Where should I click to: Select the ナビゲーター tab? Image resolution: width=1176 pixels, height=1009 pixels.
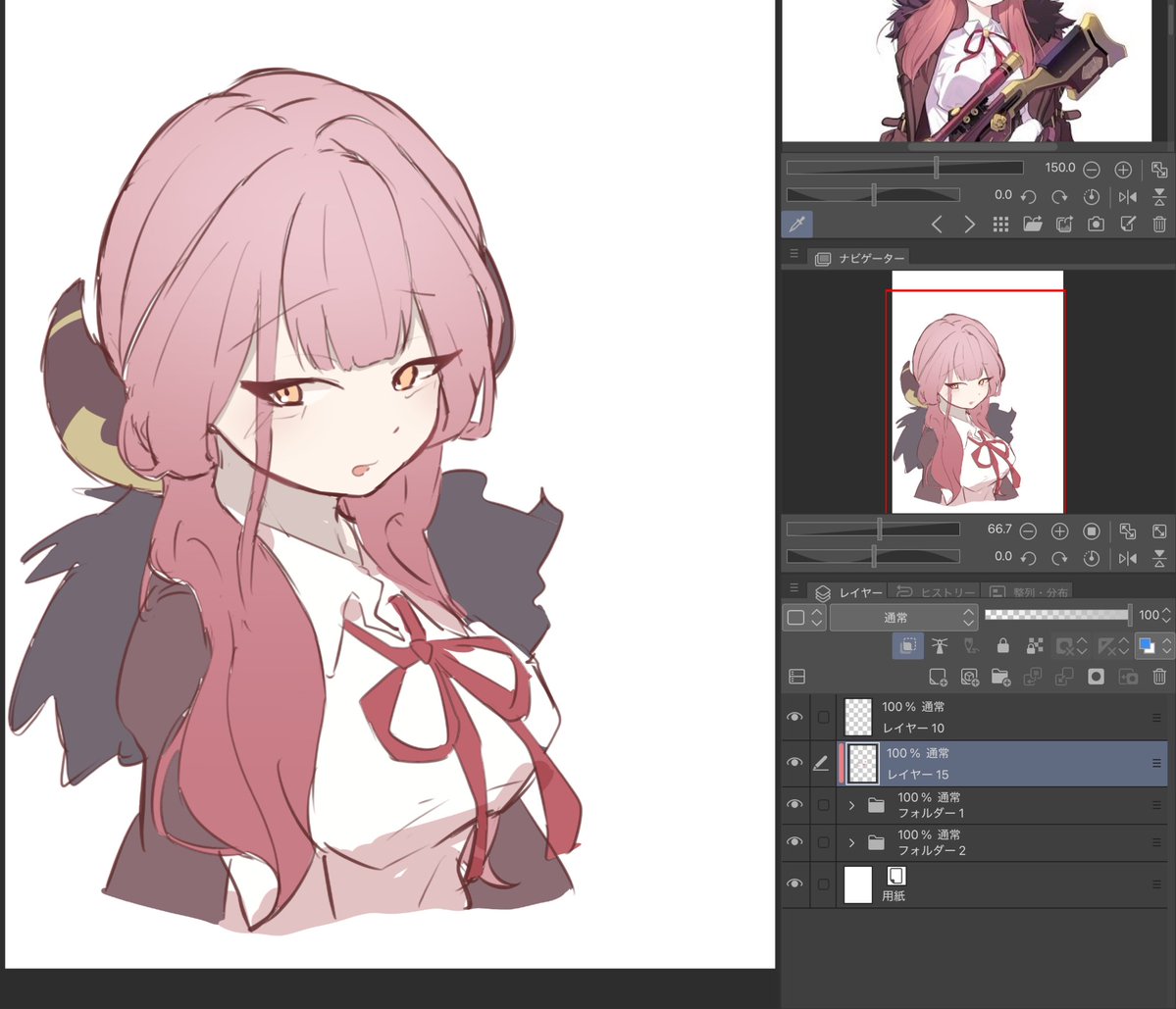[x=859, y=259]
